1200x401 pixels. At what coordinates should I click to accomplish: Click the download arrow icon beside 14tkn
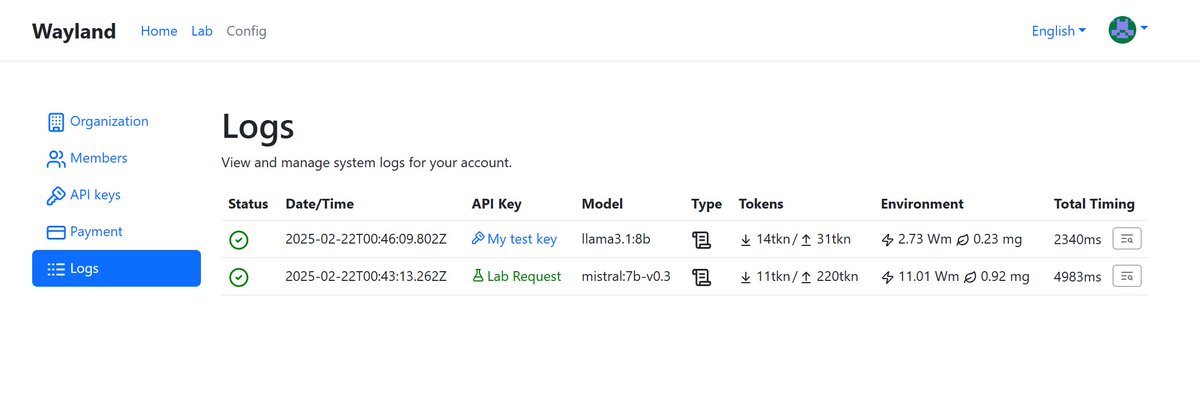(745, 240)
